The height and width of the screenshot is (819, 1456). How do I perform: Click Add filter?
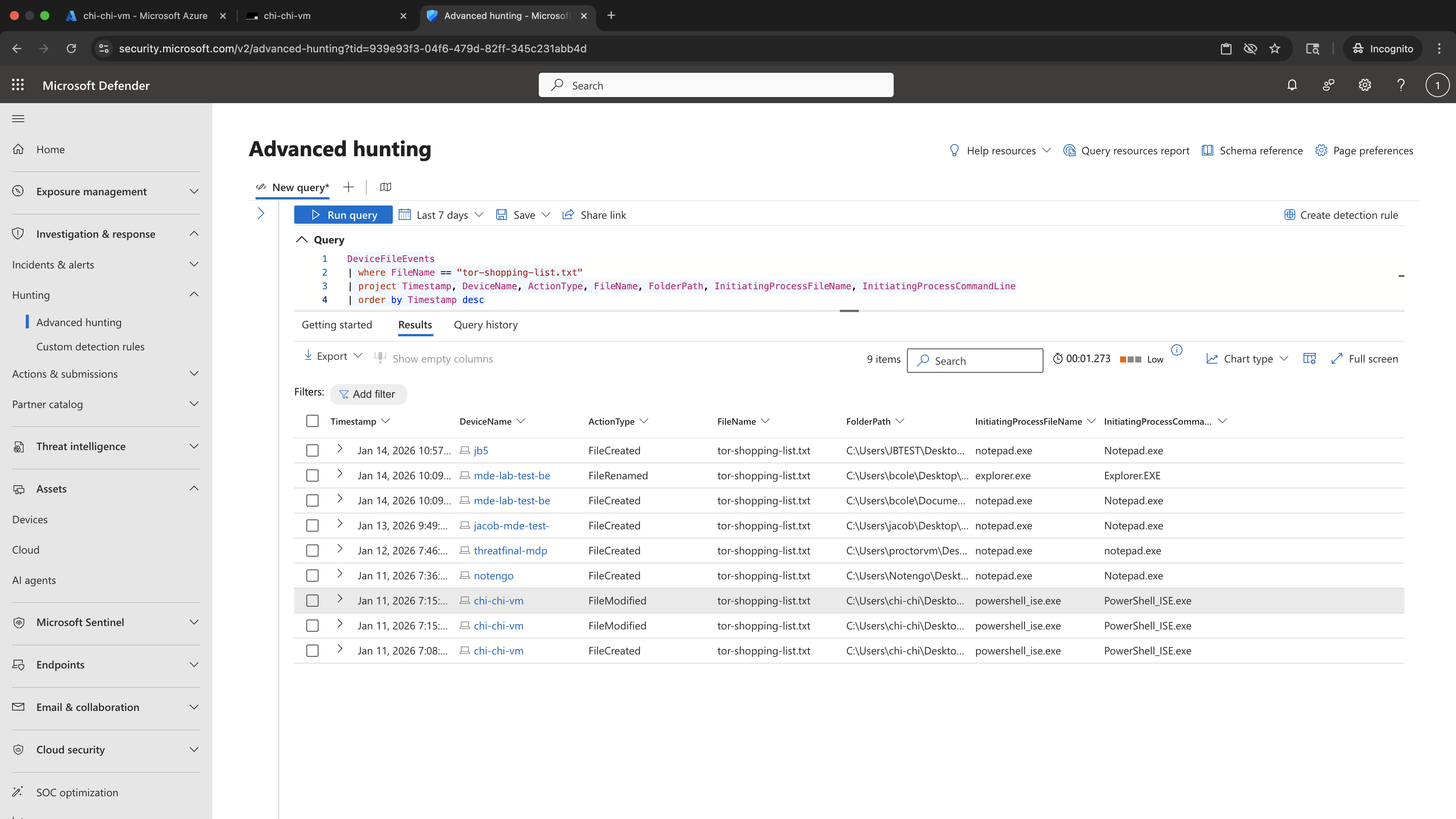click(x=368, y=394)
